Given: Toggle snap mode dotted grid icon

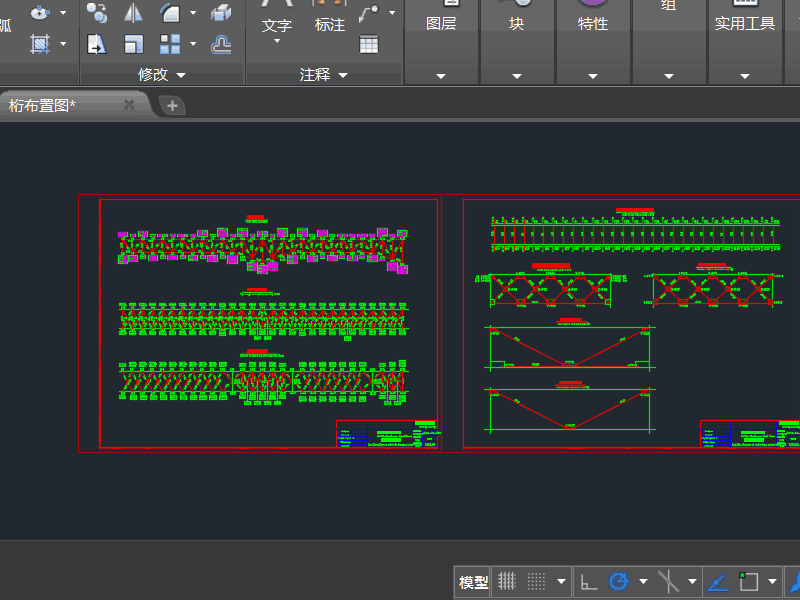Looking at the screenshot, I should click(x=537, y=581).
